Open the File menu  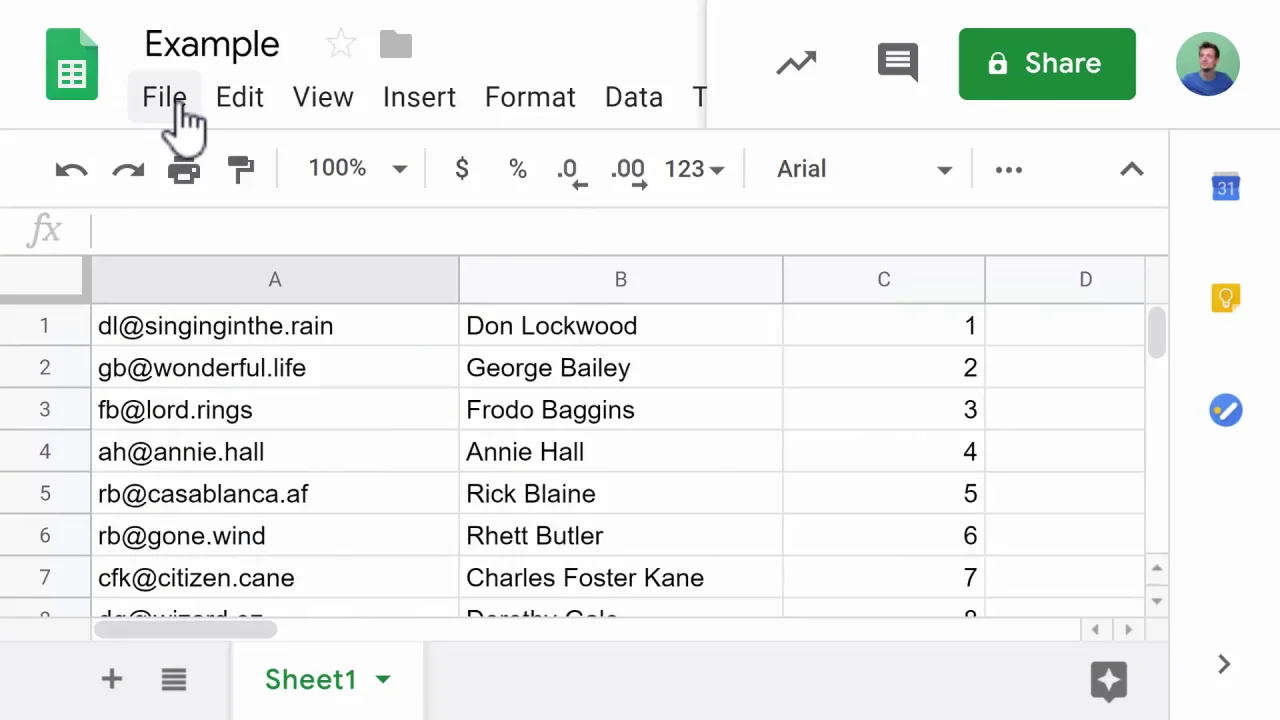pos(164,97)
